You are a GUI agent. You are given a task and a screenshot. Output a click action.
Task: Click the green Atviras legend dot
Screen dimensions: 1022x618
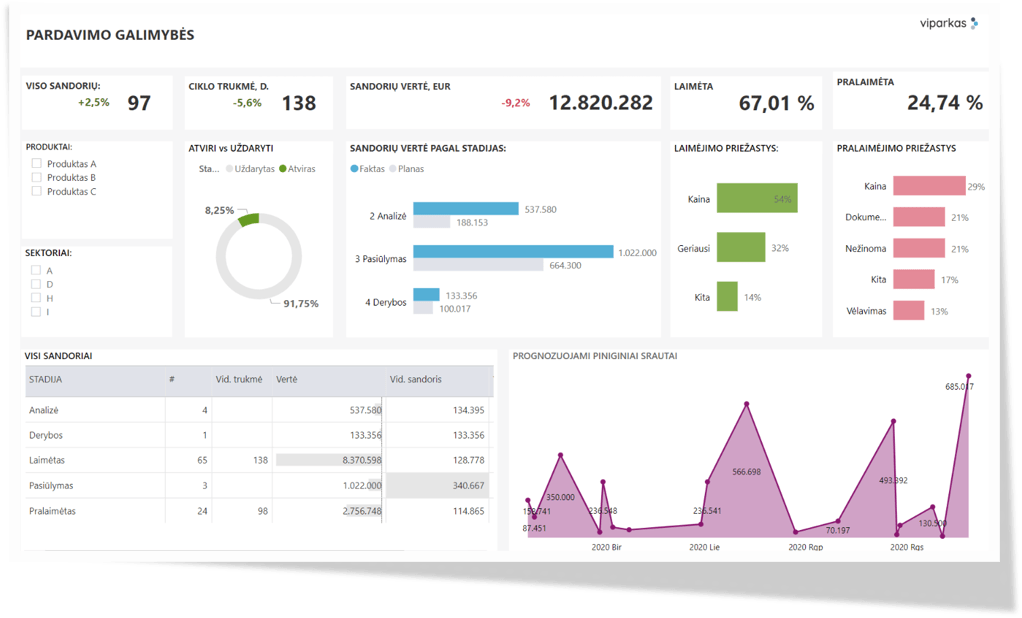tap(283, 169)
